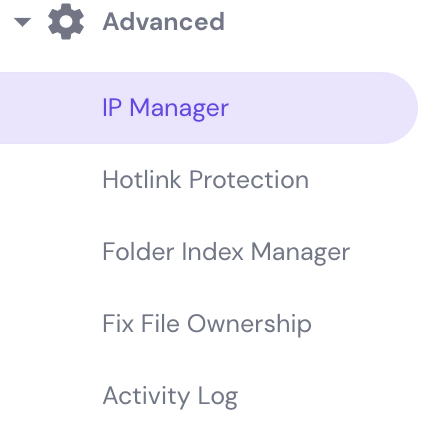Image resolution: width=436 pixels, height=438 pixels.
Task: Select the Advanced section heading text
Action: pos(164,22)
